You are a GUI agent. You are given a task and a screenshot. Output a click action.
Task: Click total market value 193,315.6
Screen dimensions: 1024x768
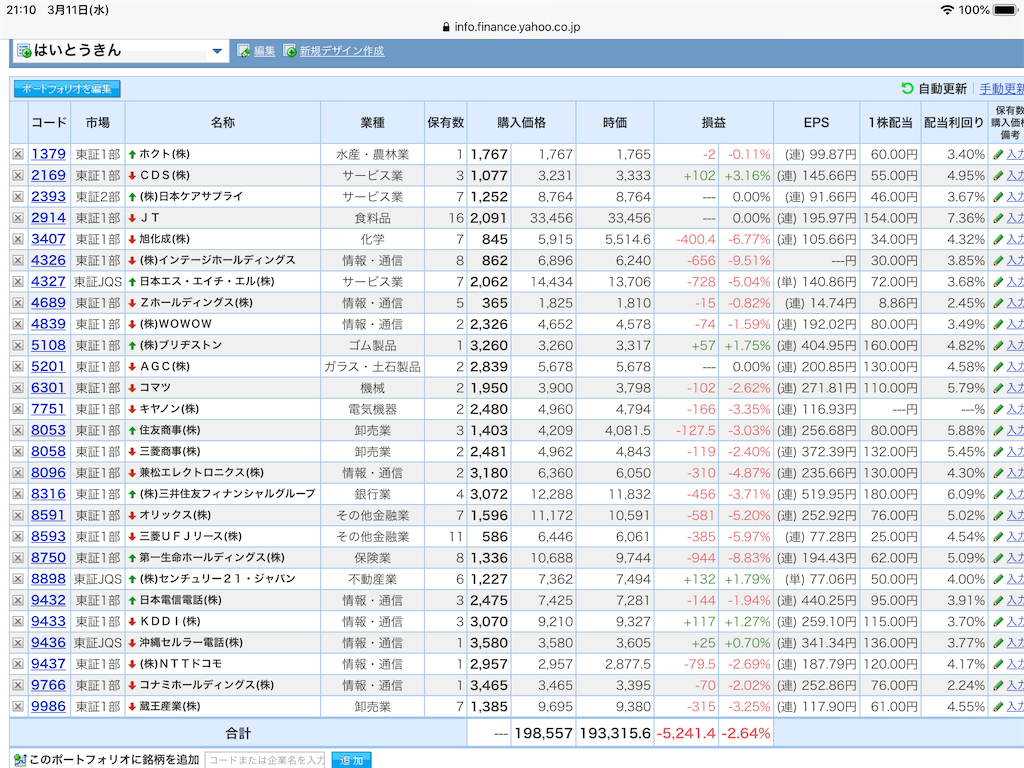click(x=615, y=733)
